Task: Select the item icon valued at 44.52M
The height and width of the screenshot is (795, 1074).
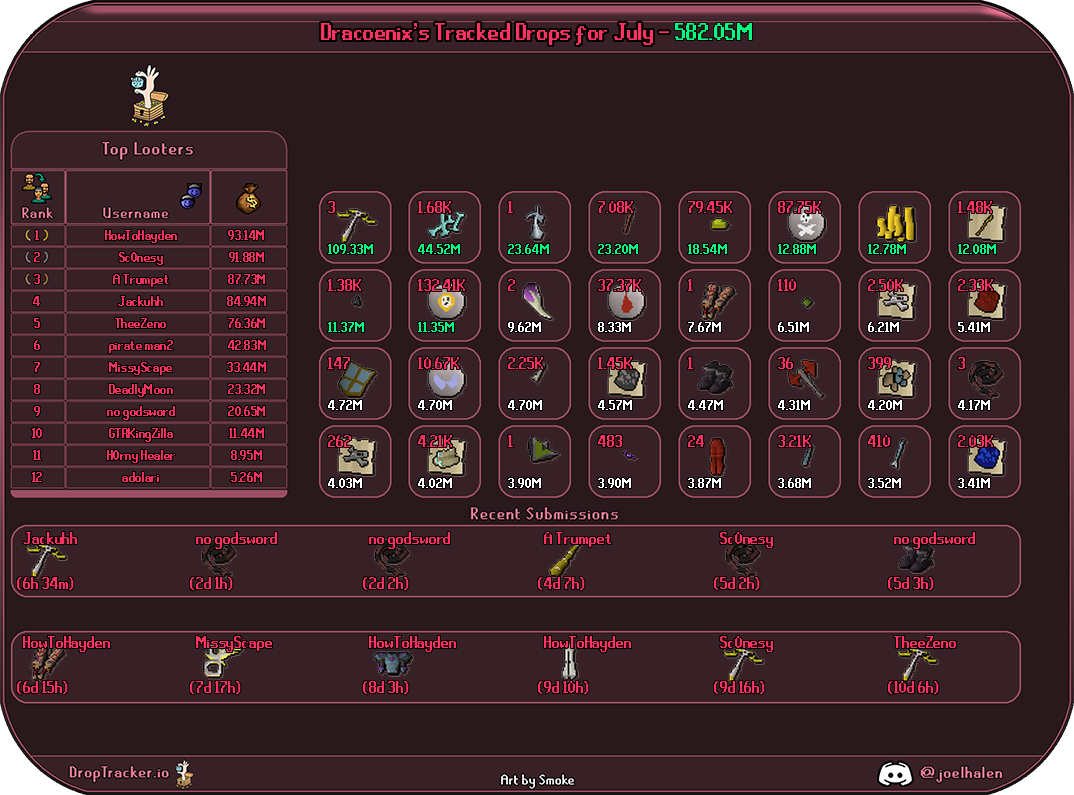Action: tap(445, 227)
